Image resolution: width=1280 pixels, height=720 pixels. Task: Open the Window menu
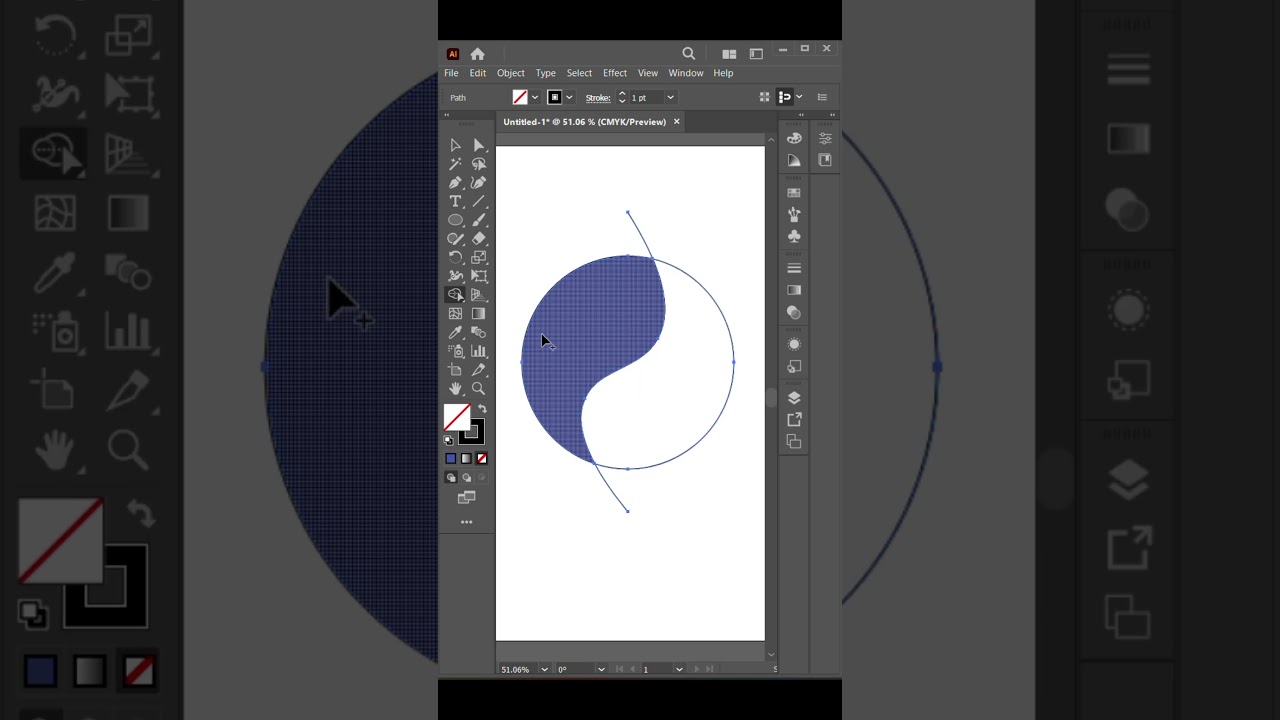point(686,73)
